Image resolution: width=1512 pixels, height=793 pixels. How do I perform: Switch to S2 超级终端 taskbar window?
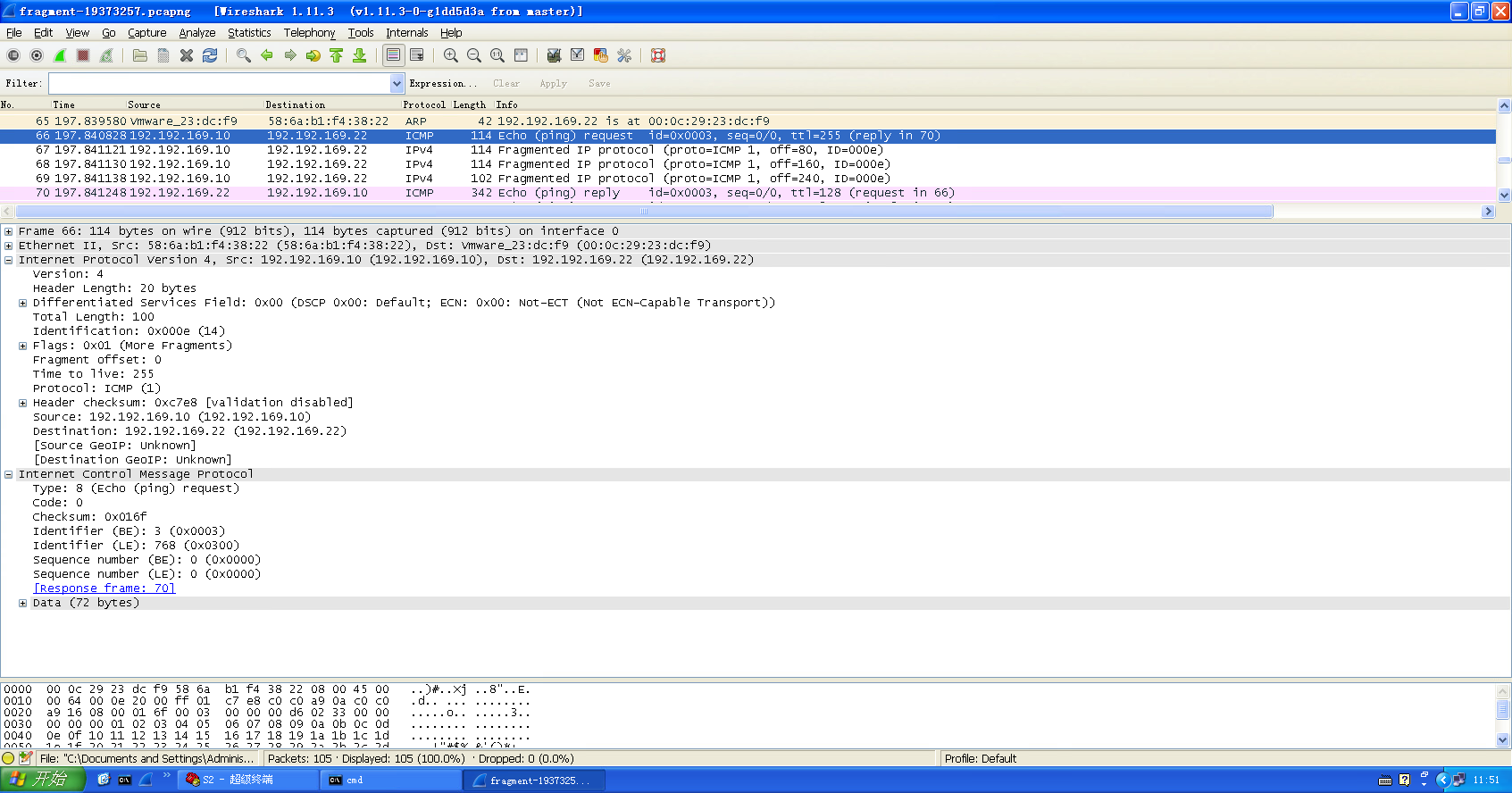(x=248, y=780)
